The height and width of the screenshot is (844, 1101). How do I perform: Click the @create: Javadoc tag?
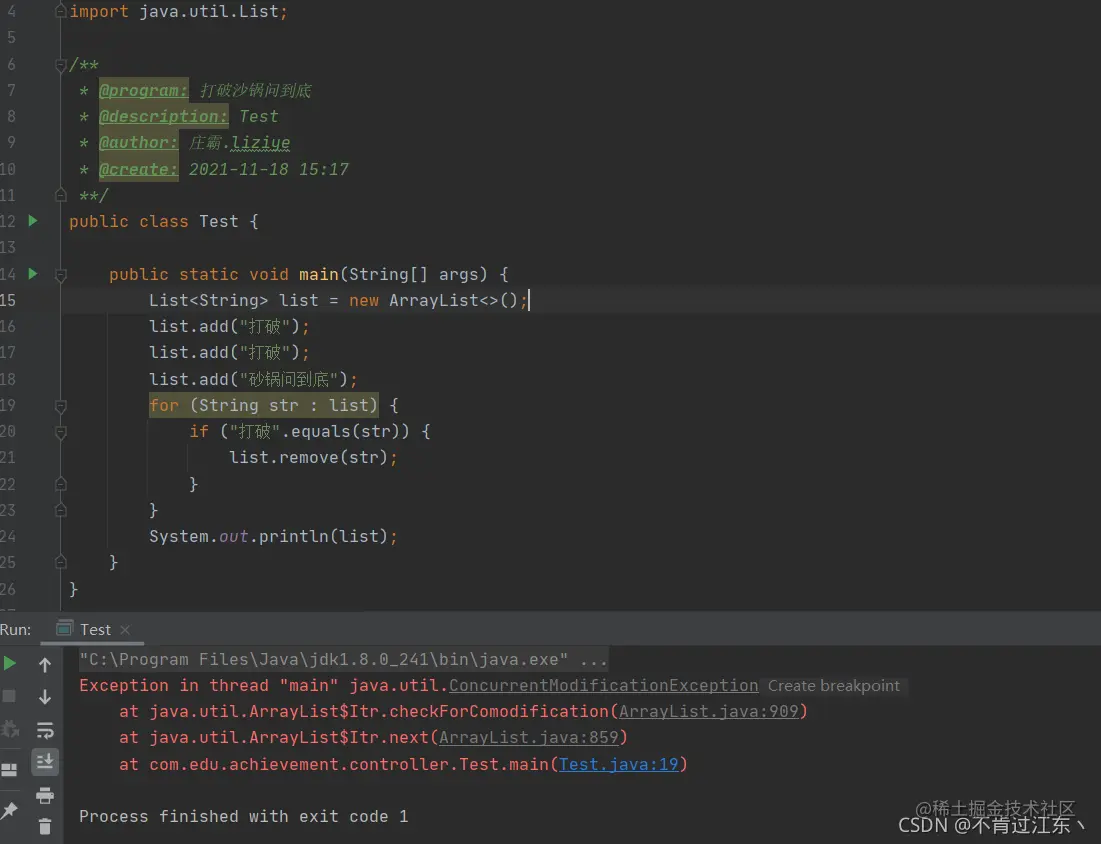pyautogui.click(x=138, y=169)
